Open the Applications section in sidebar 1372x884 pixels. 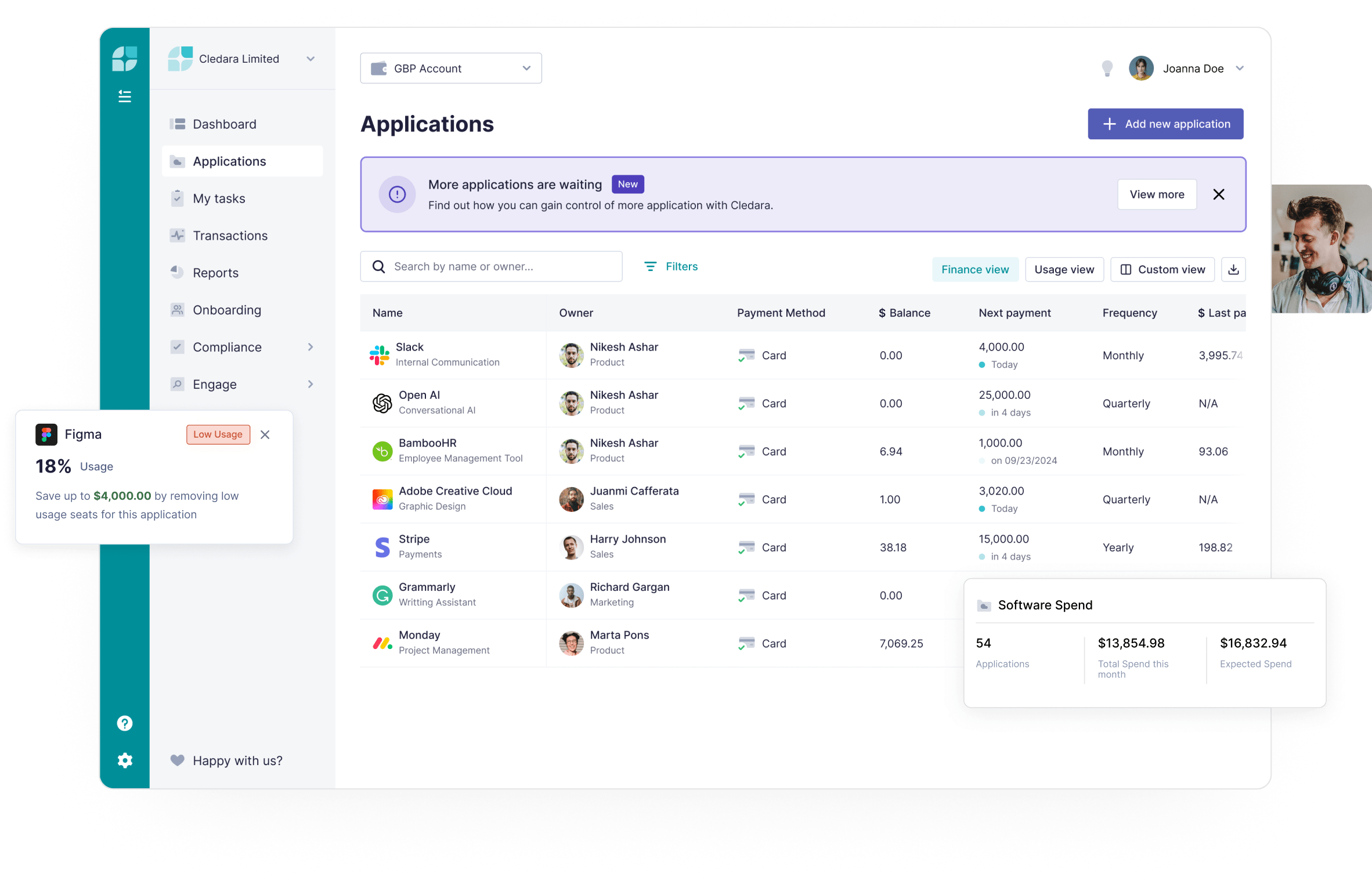tap(229, 161)
